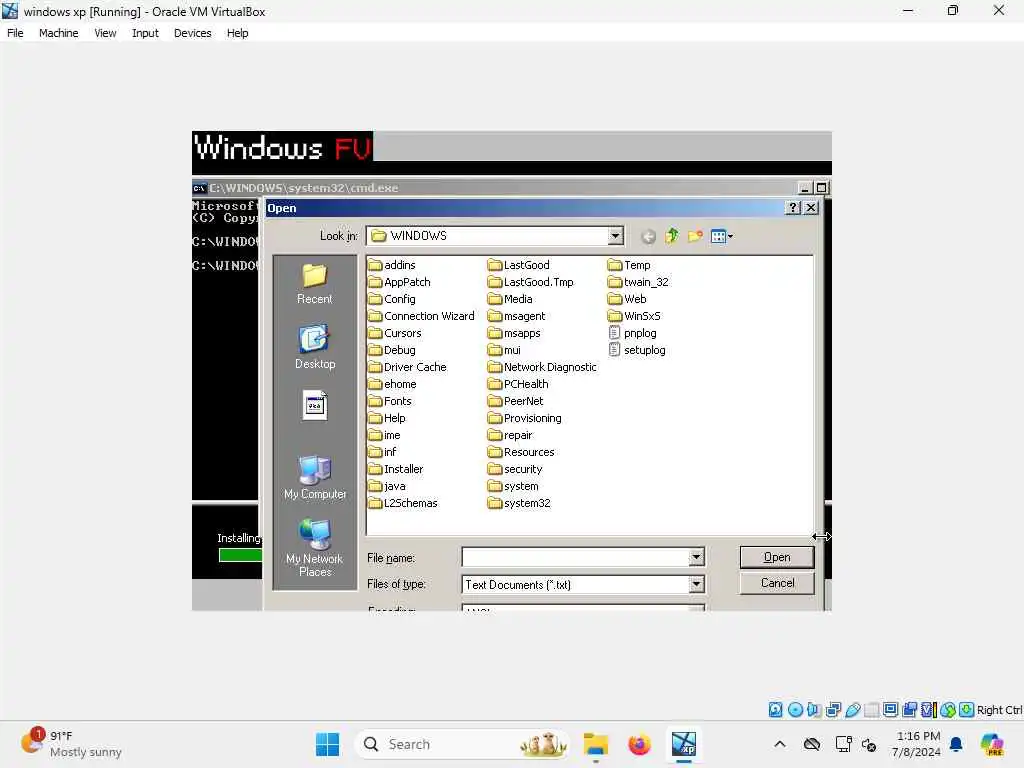This screenshot has height=768, width=1024.
Task: Open the Recent places shortcut
Action: tap(314, 284)
